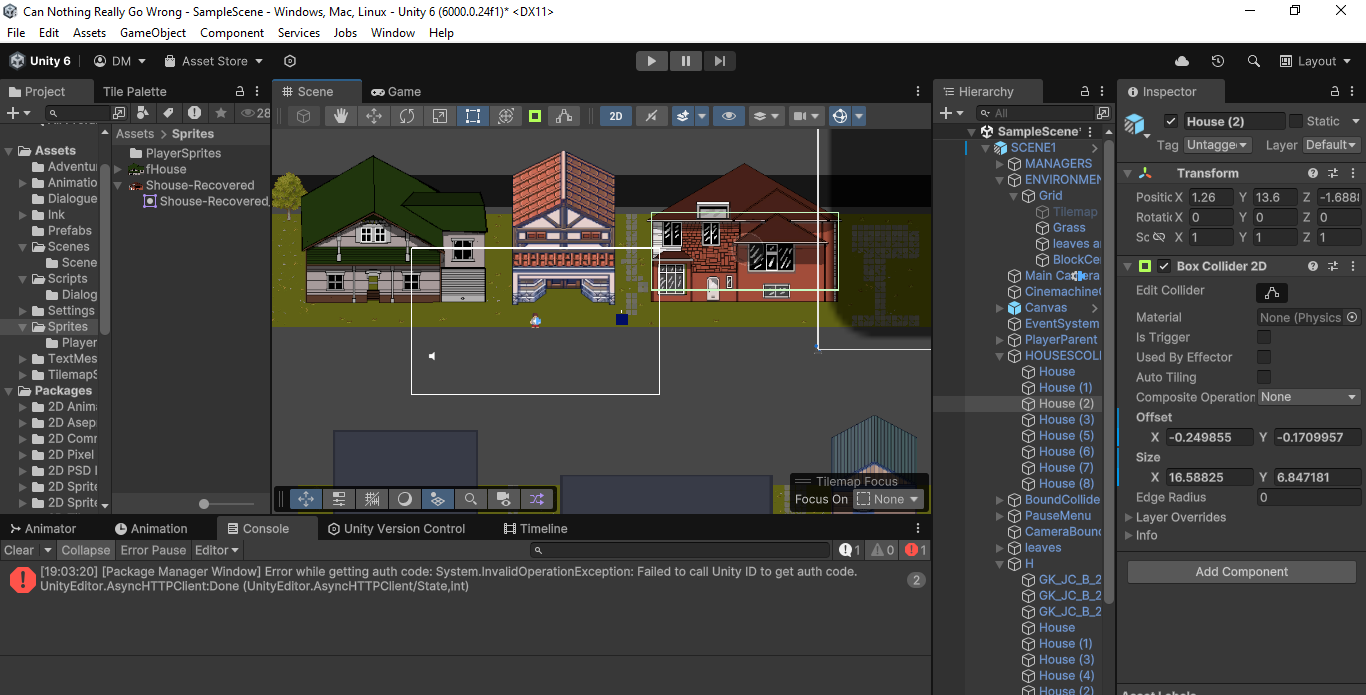Expand the Layer Overrides section
This screenshot has width=1366, height=695.
point(1175,517)
